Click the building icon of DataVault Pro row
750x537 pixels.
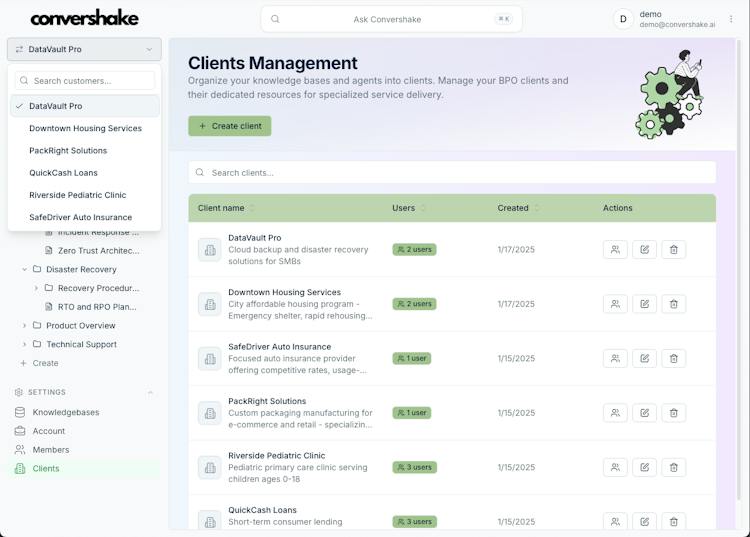coord(210,250)
